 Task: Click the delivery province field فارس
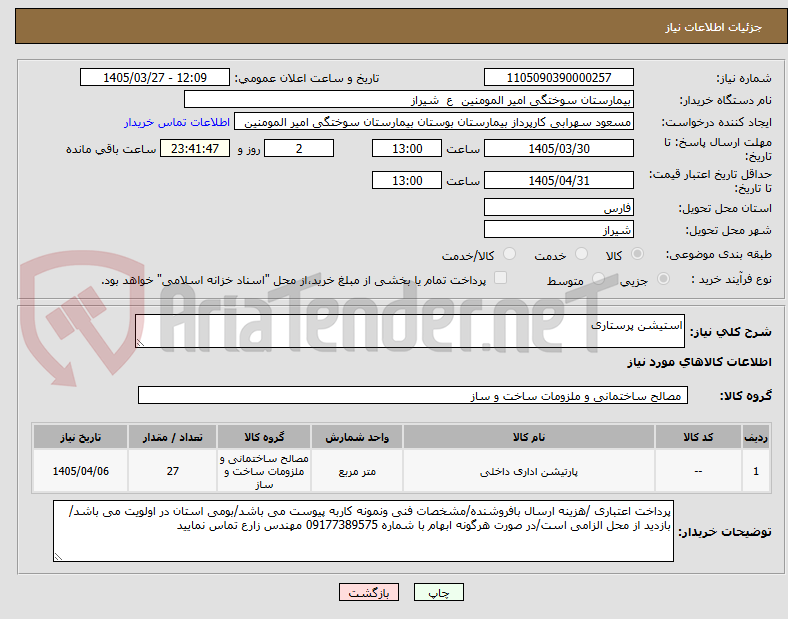[559, 207]
